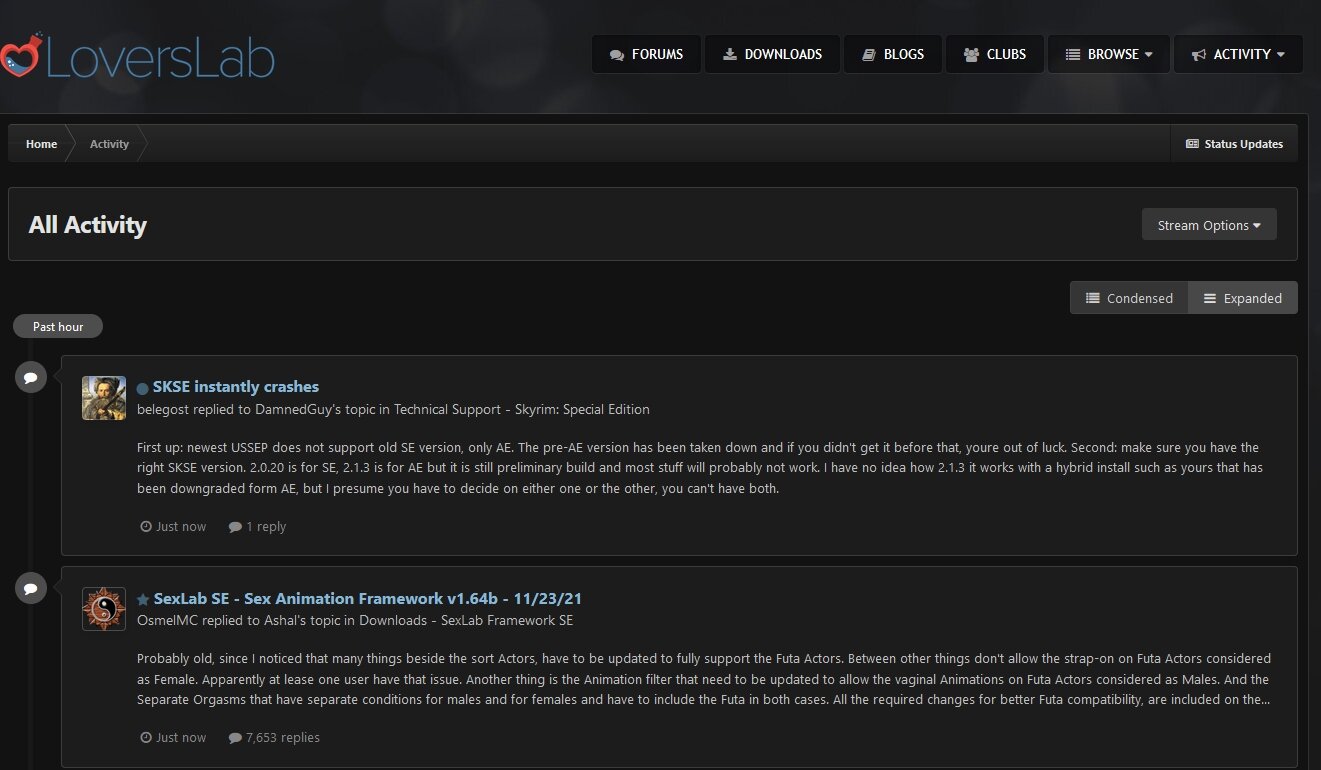Open the topic SKSE instantly crashes
This screenshot has width=1321, height=770.
point(236,387)
